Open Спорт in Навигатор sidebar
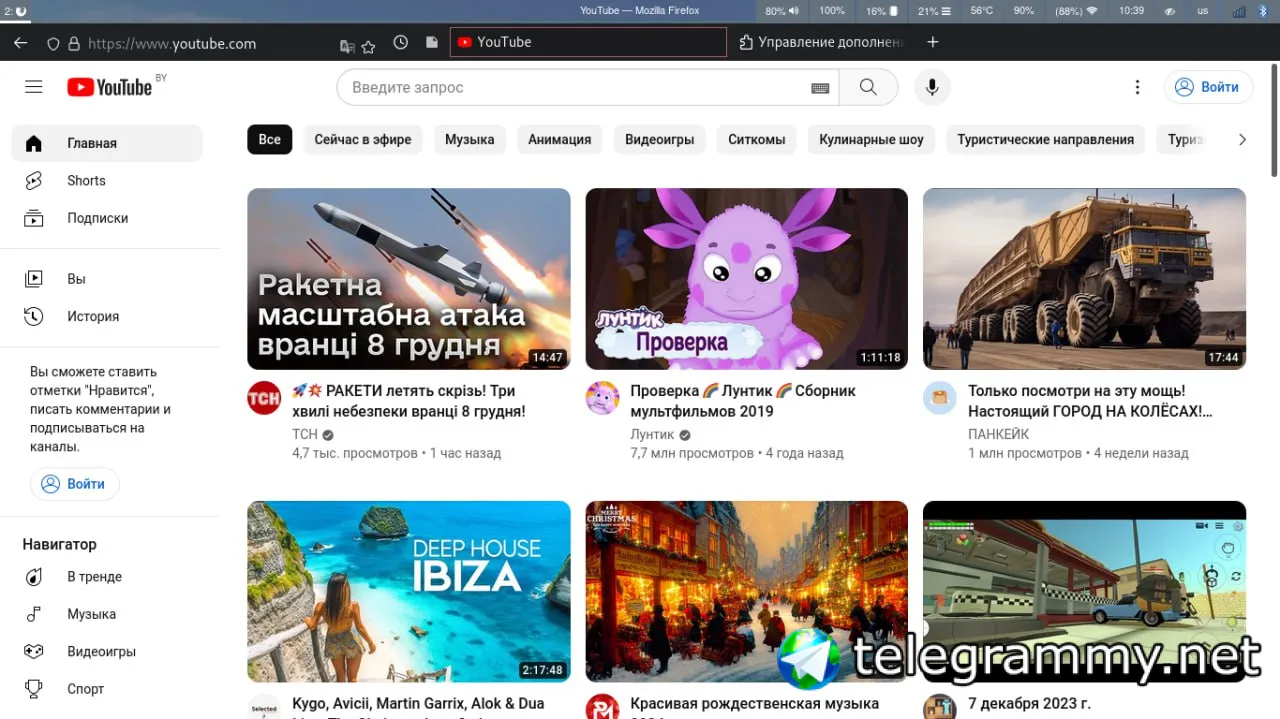Viewport: 1280px width, 719px height. [107, 689]
